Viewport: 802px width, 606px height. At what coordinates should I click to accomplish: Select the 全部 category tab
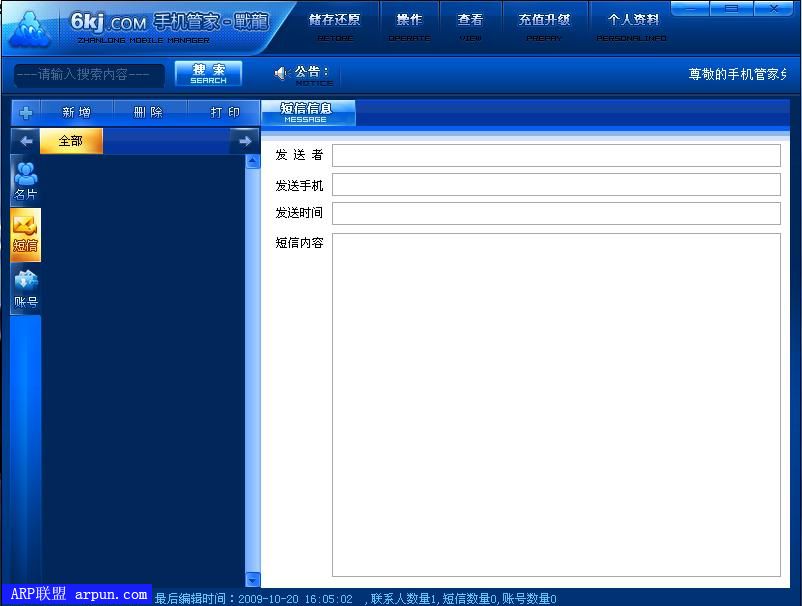[x=71, y=141]
